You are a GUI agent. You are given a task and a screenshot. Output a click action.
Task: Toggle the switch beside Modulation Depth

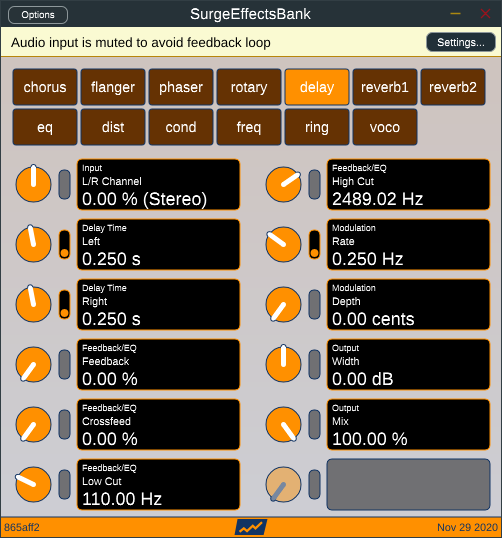point(315,304)
